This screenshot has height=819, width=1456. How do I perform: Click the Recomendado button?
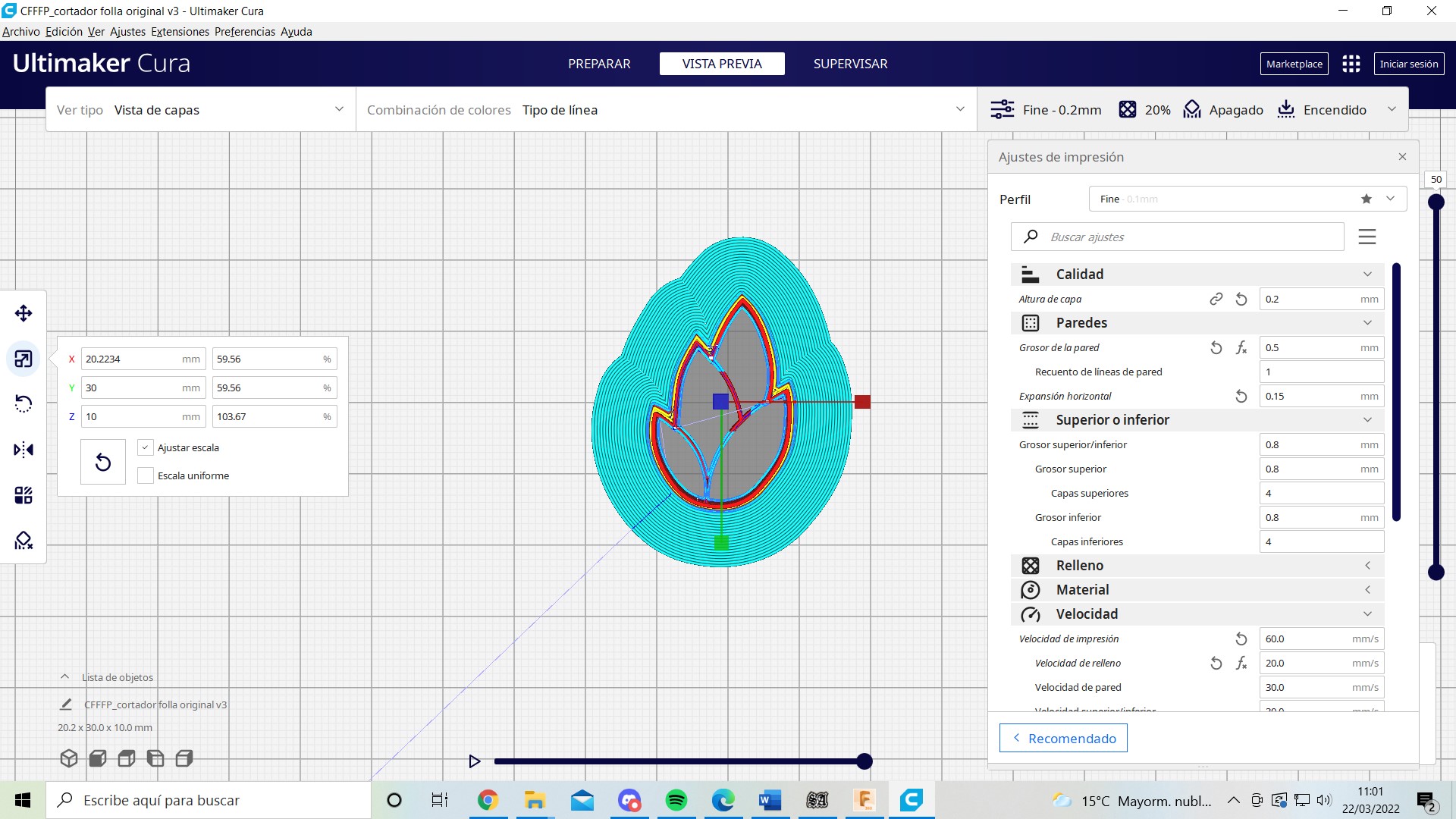coord(1063,738)
